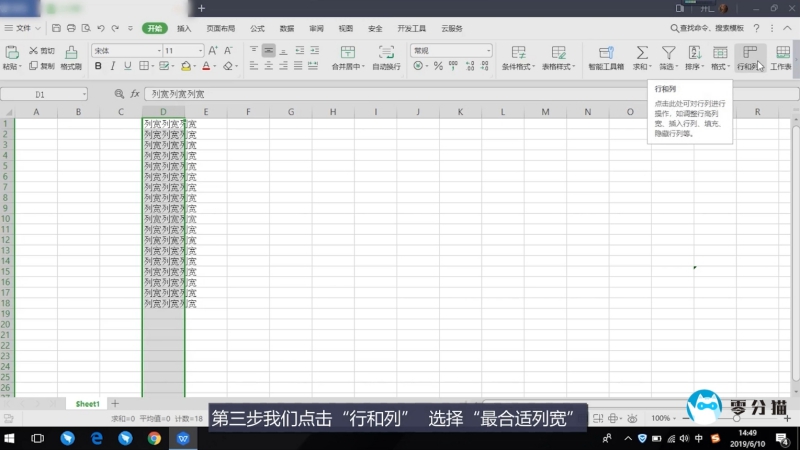Switch to the Insert (插入) tab
Viewport: 800px width, 450px height.
(x=184, y=29)
